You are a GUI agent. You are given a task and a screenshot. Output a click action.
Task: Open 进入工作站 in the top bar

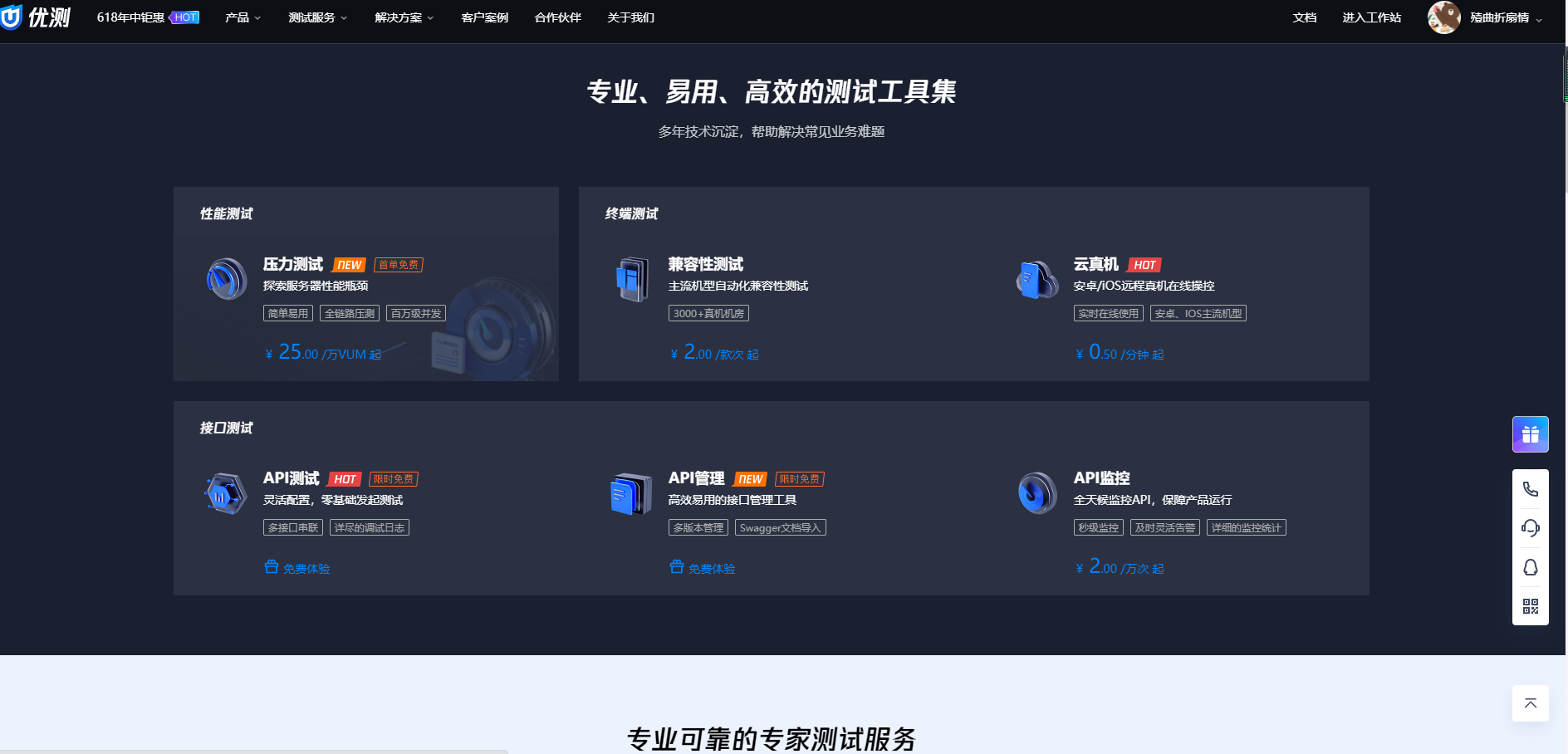click(x=1370, y=17)
